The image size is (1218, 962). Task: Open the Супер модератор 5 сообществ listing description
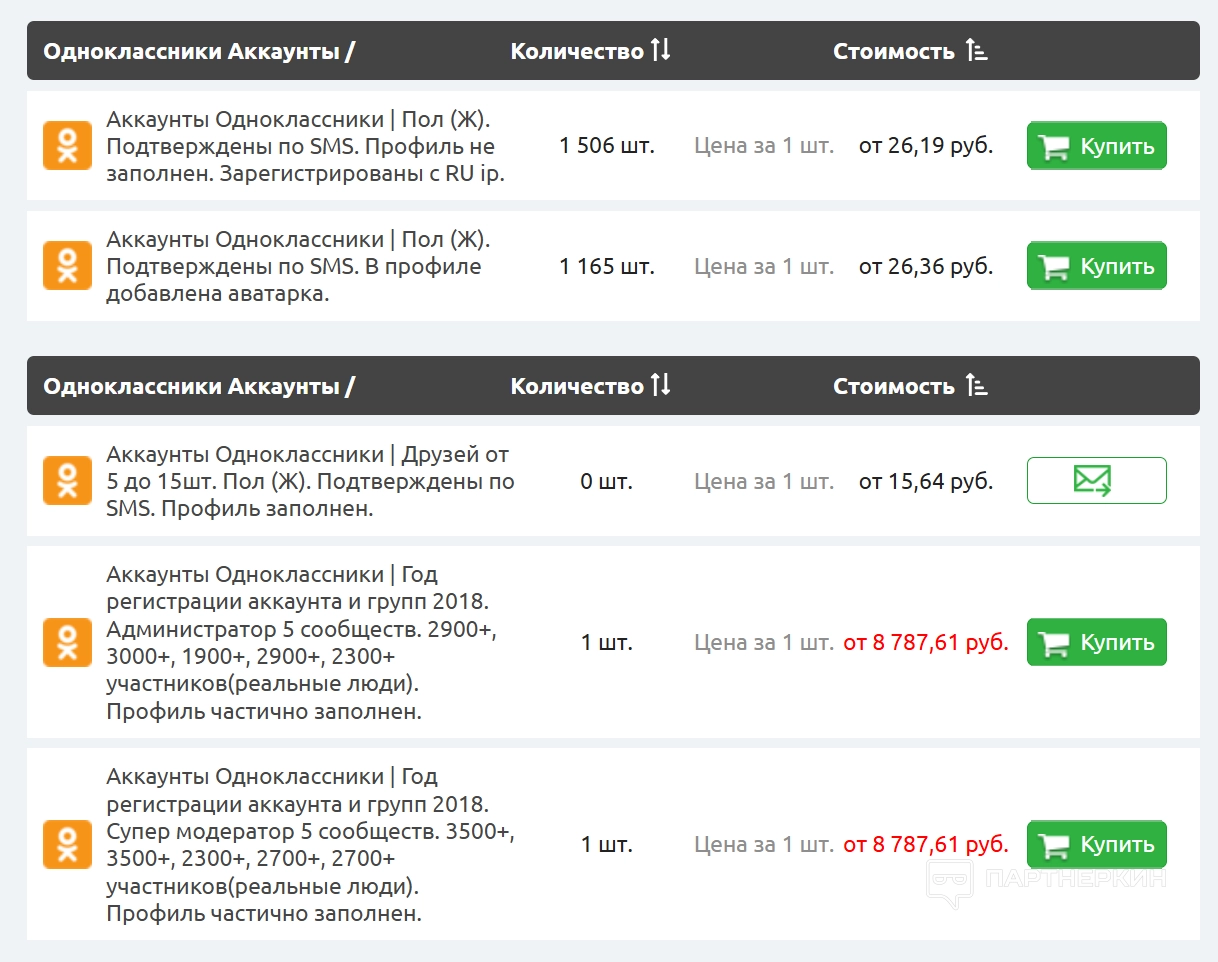(x=300, y=844)
